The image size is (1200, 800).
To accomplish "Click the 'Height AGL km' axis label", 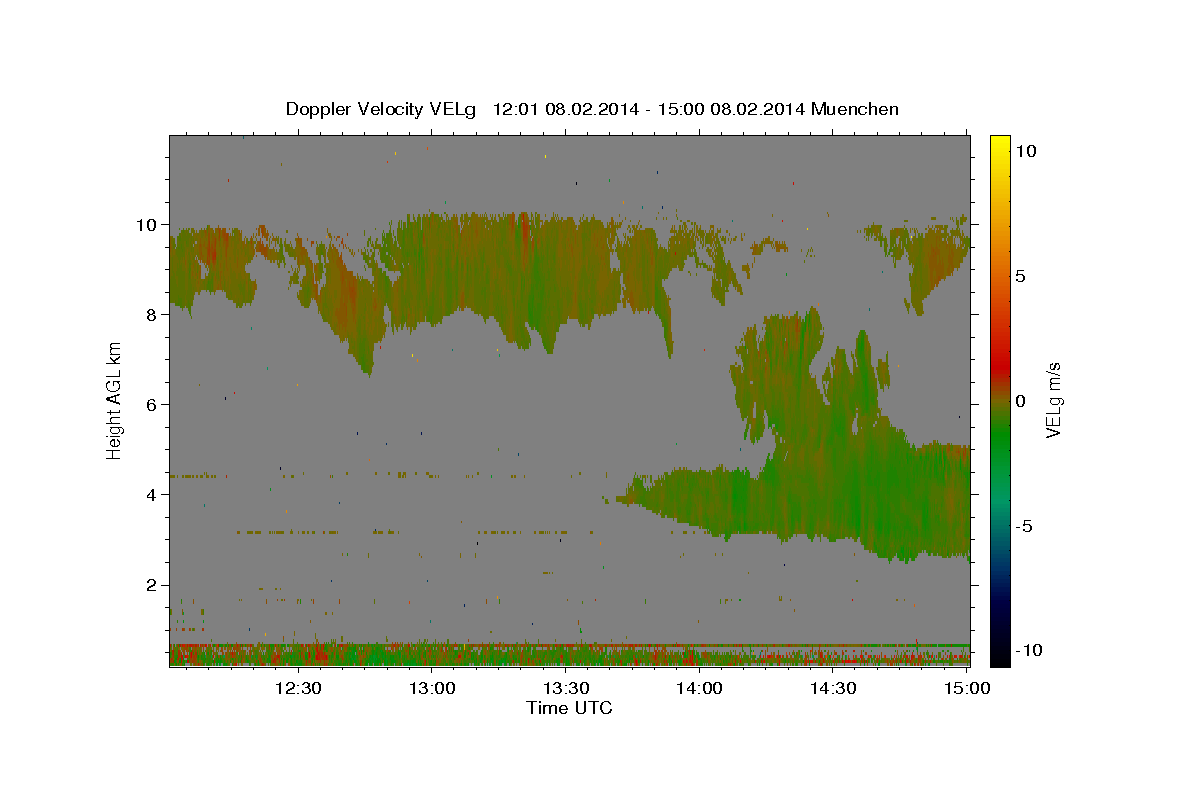I will click(115, 402).
